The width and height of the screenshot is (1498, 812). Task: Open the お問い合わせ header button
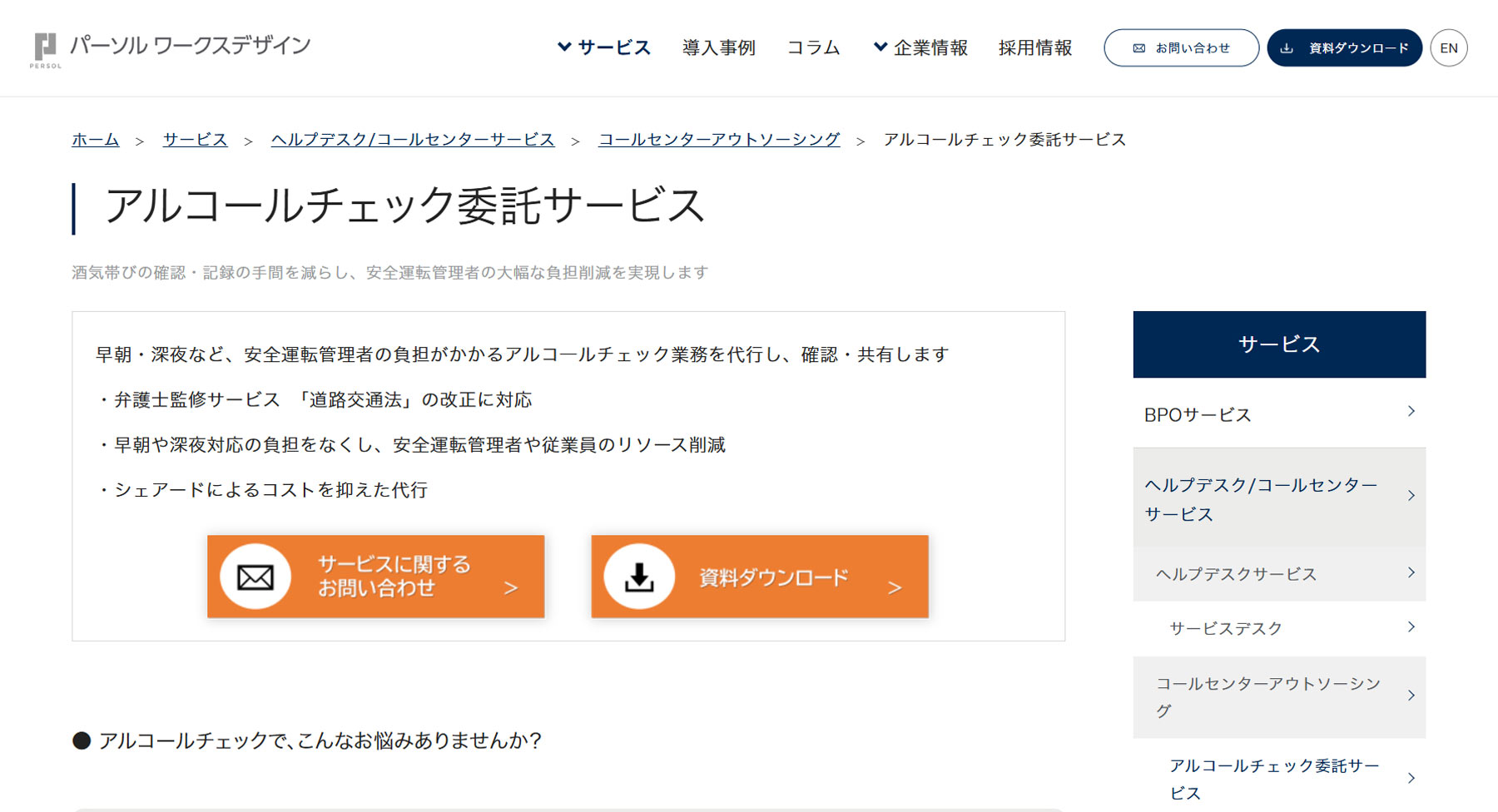point(1181,48)
